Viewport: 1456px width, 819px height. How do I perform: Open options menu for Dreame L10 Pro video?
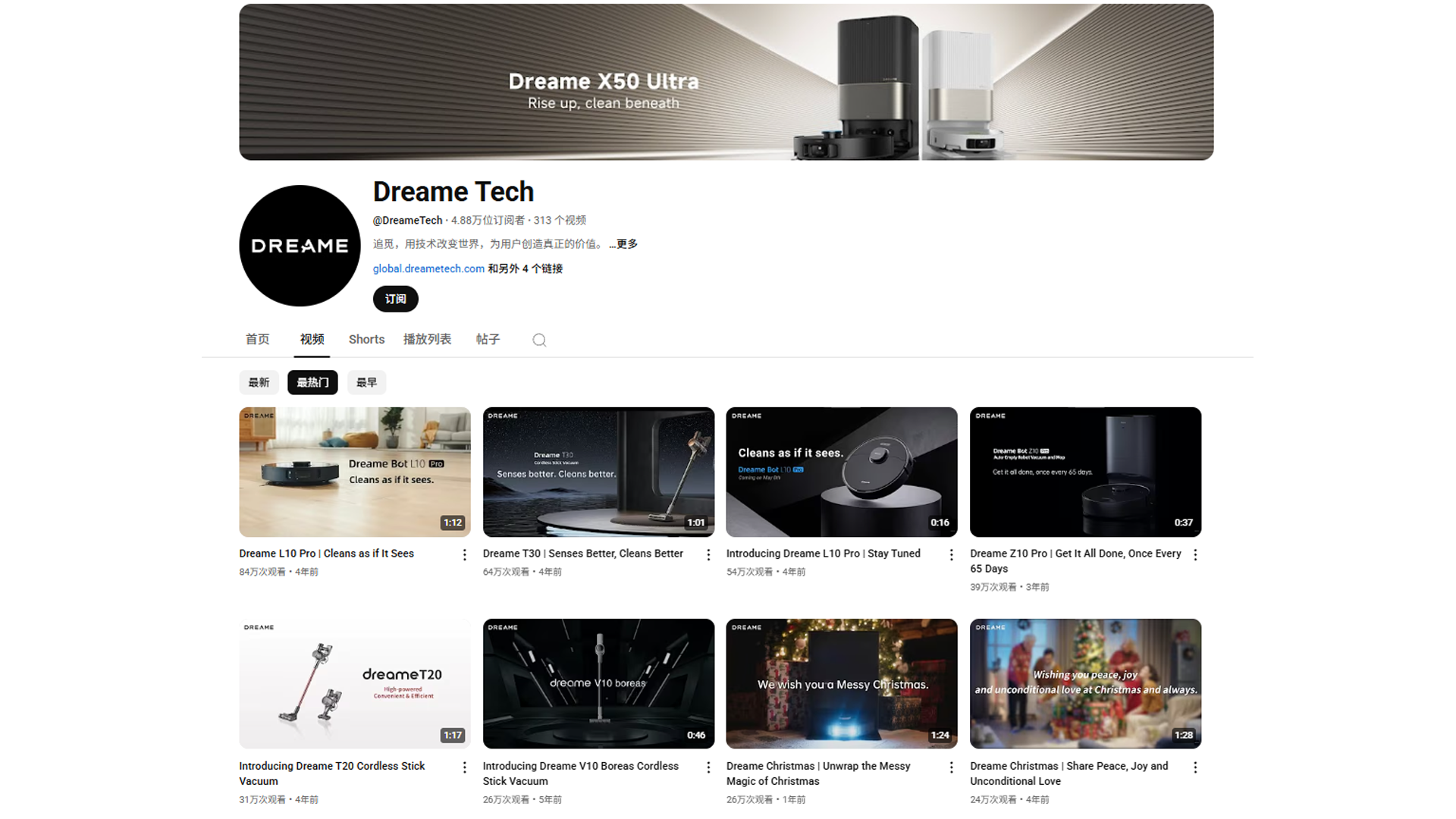tap(465, 555)
